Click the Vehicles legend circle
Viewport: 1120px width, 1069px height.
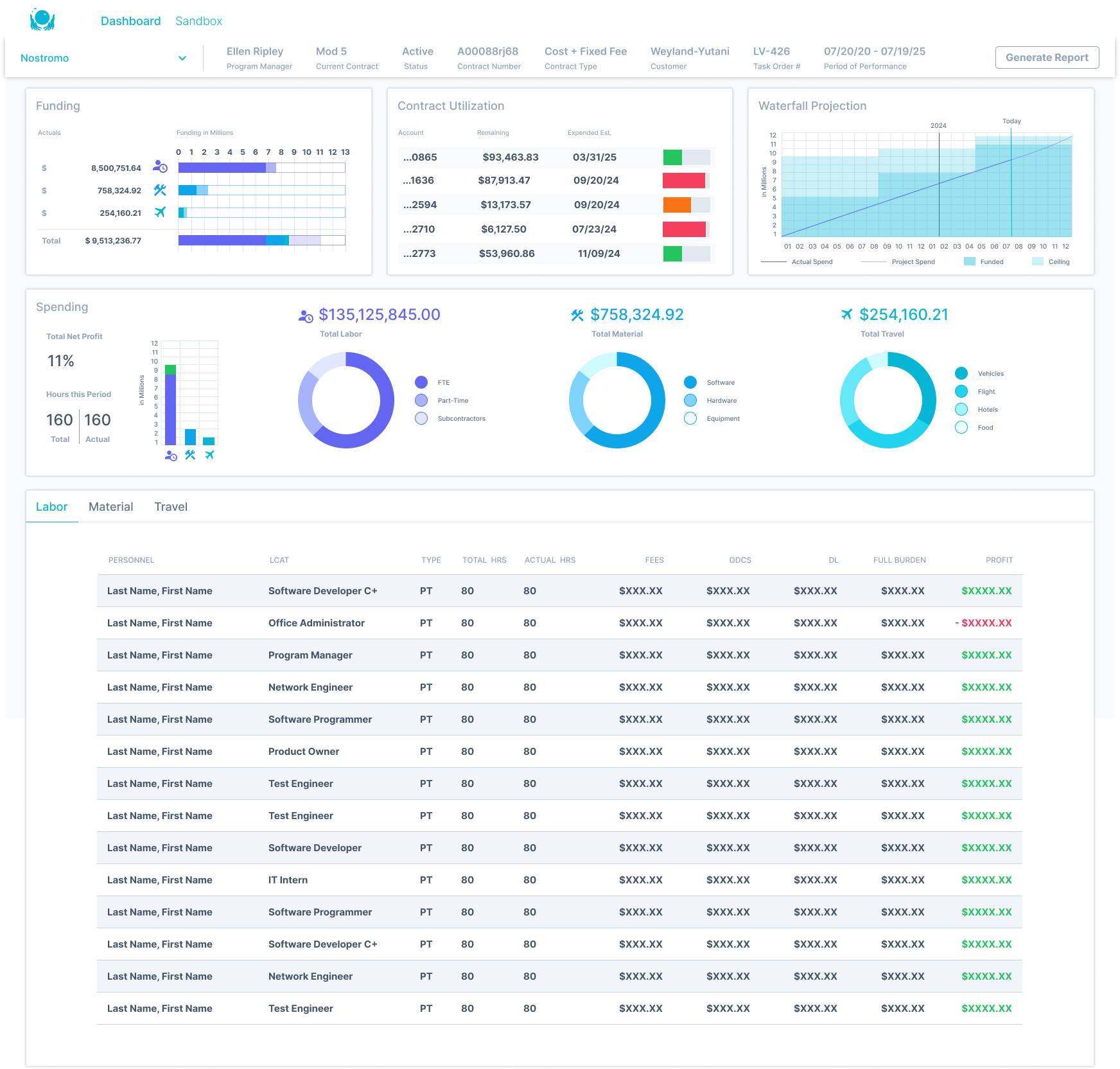click(x=961, y=373)
